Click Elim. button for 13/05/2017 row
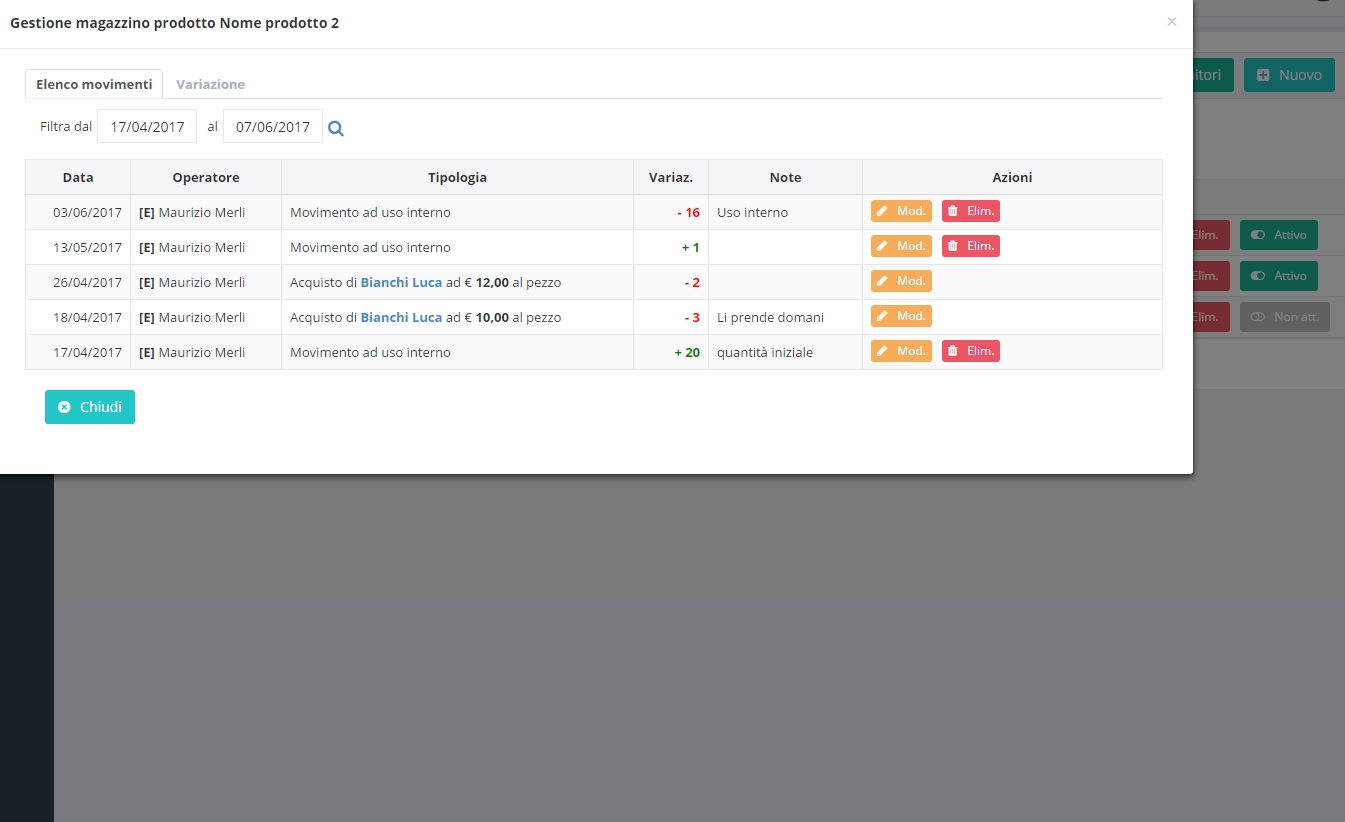1345x822 pixels. point(971,246)
